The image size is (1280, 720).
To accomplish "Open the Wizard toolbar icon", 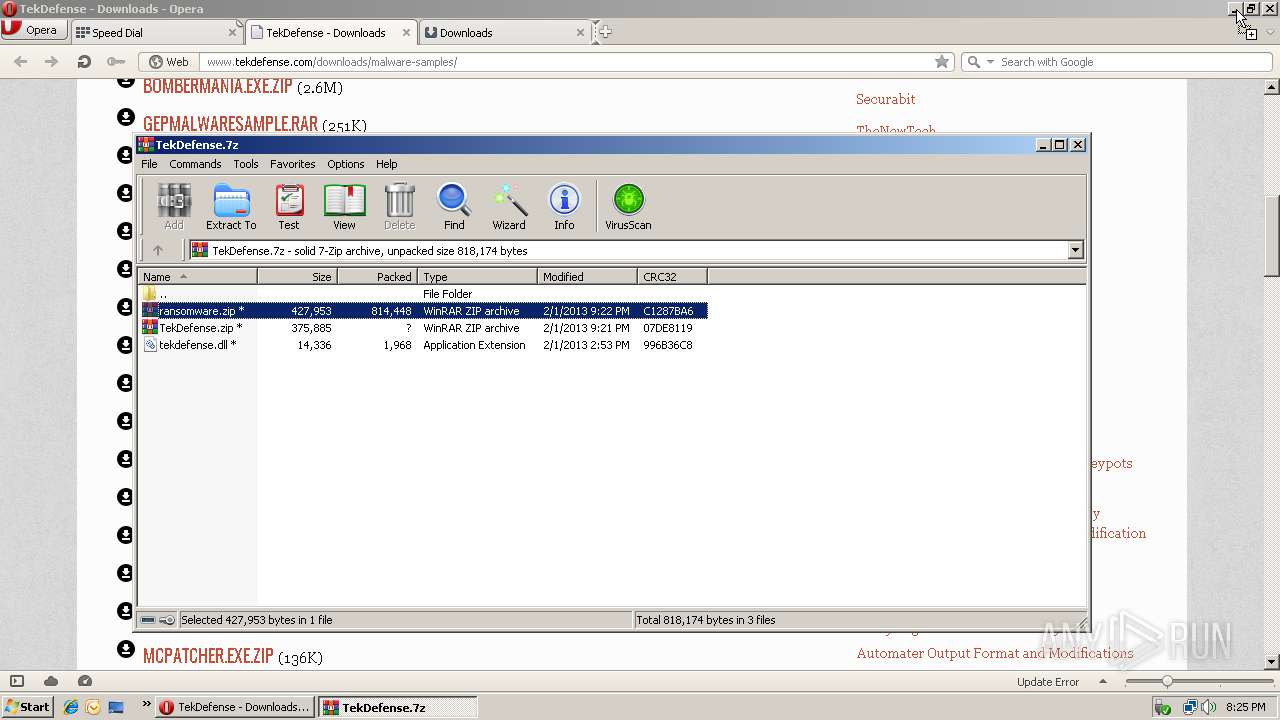I will (x=509, y=207).
